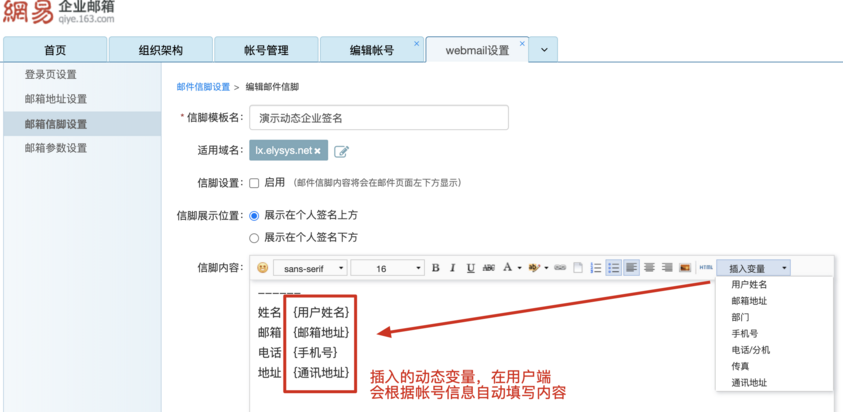Apply italic formatting
The width and height of the screenshot is (843, 412).
[453, 268]
